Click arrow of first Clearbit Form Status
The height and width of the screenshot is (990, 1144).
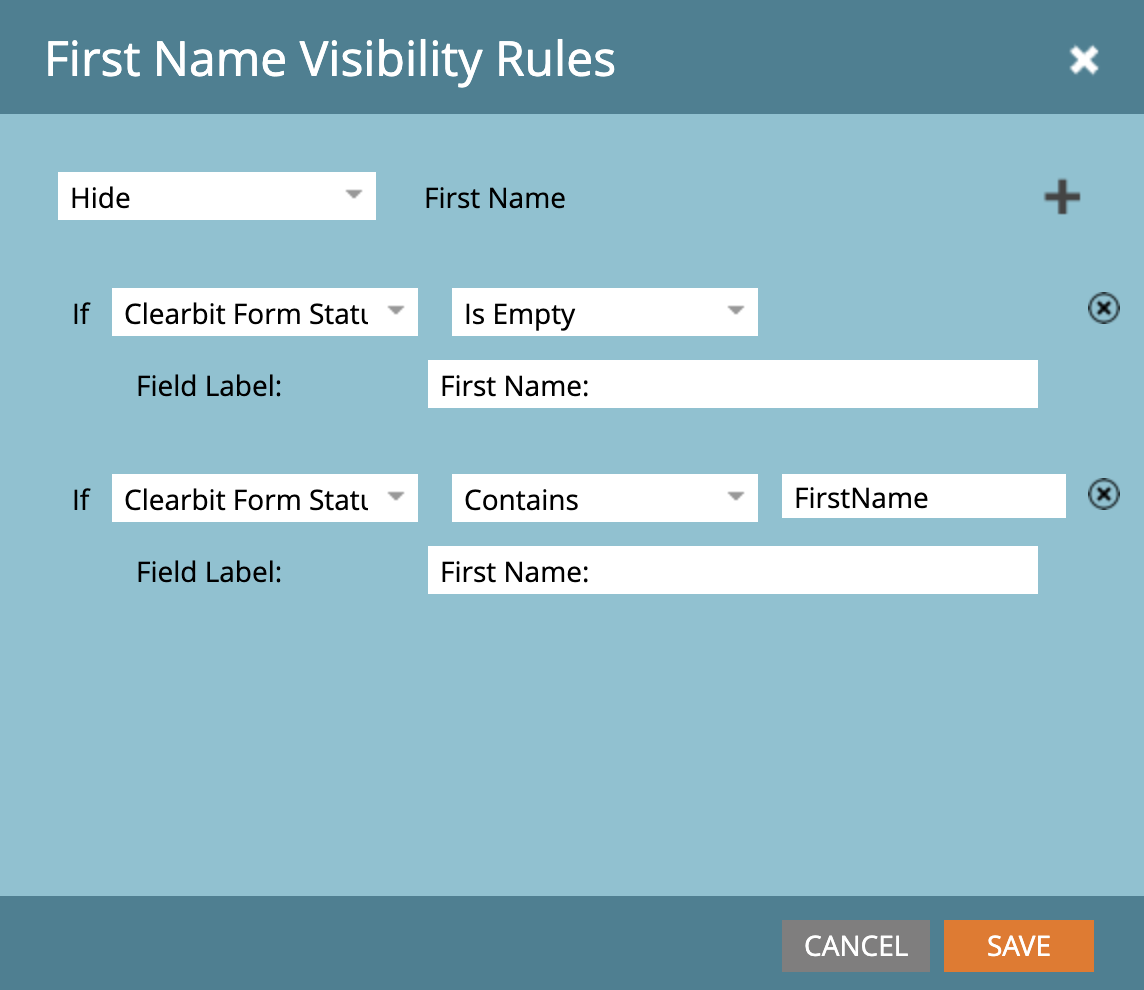[x=396, y=310]
